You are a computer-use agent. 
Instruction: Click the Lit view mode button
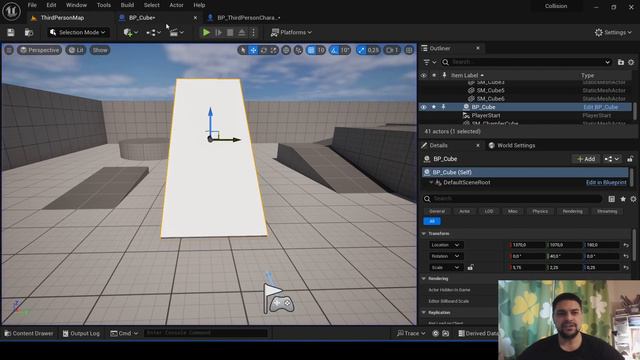coord(76,50)
